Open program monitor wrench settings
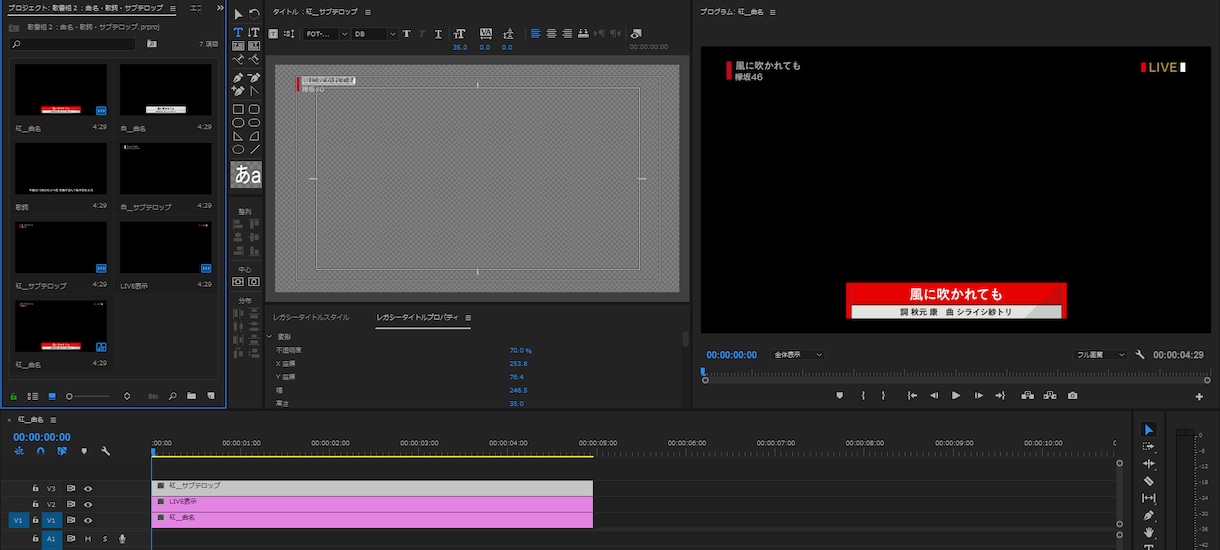This screenshot has width=1220, height=550. [1141, 355]
